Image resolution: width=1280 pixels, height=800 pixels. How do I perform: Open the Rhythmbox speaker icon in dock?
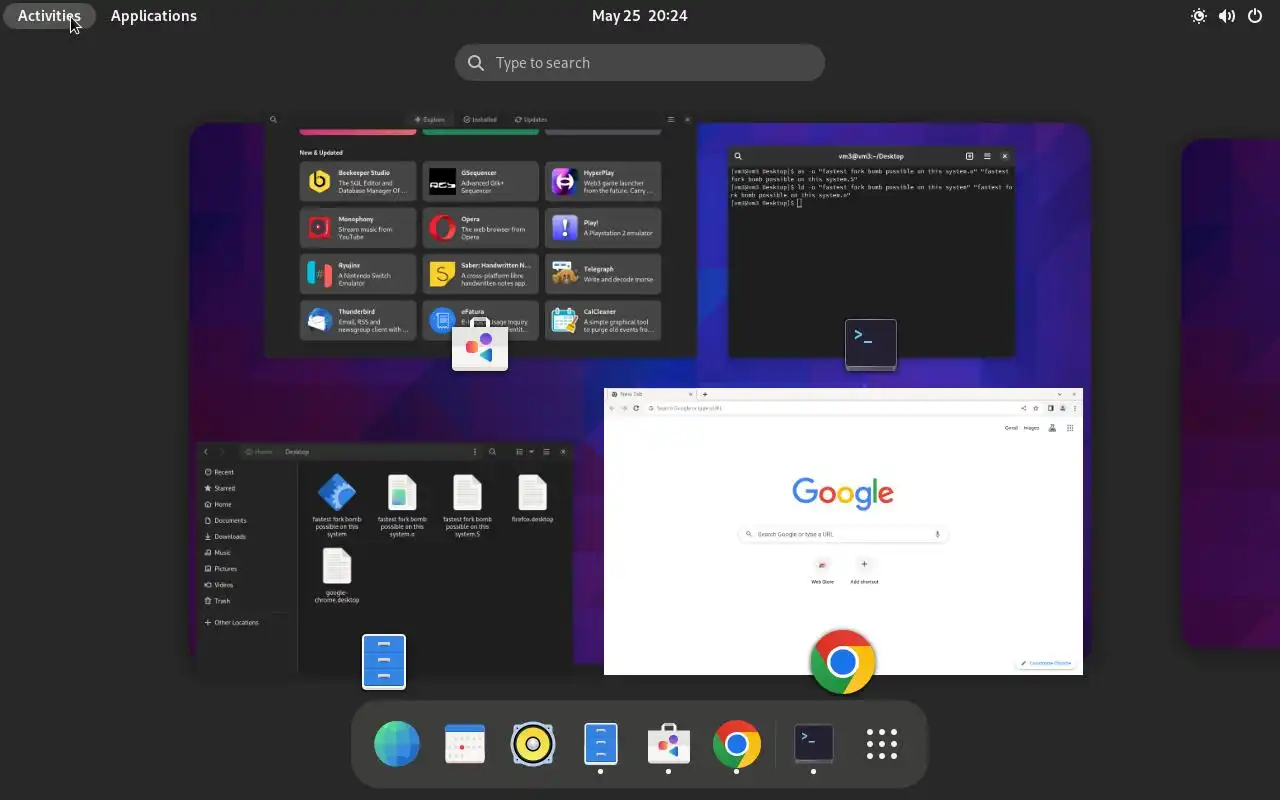533,744
